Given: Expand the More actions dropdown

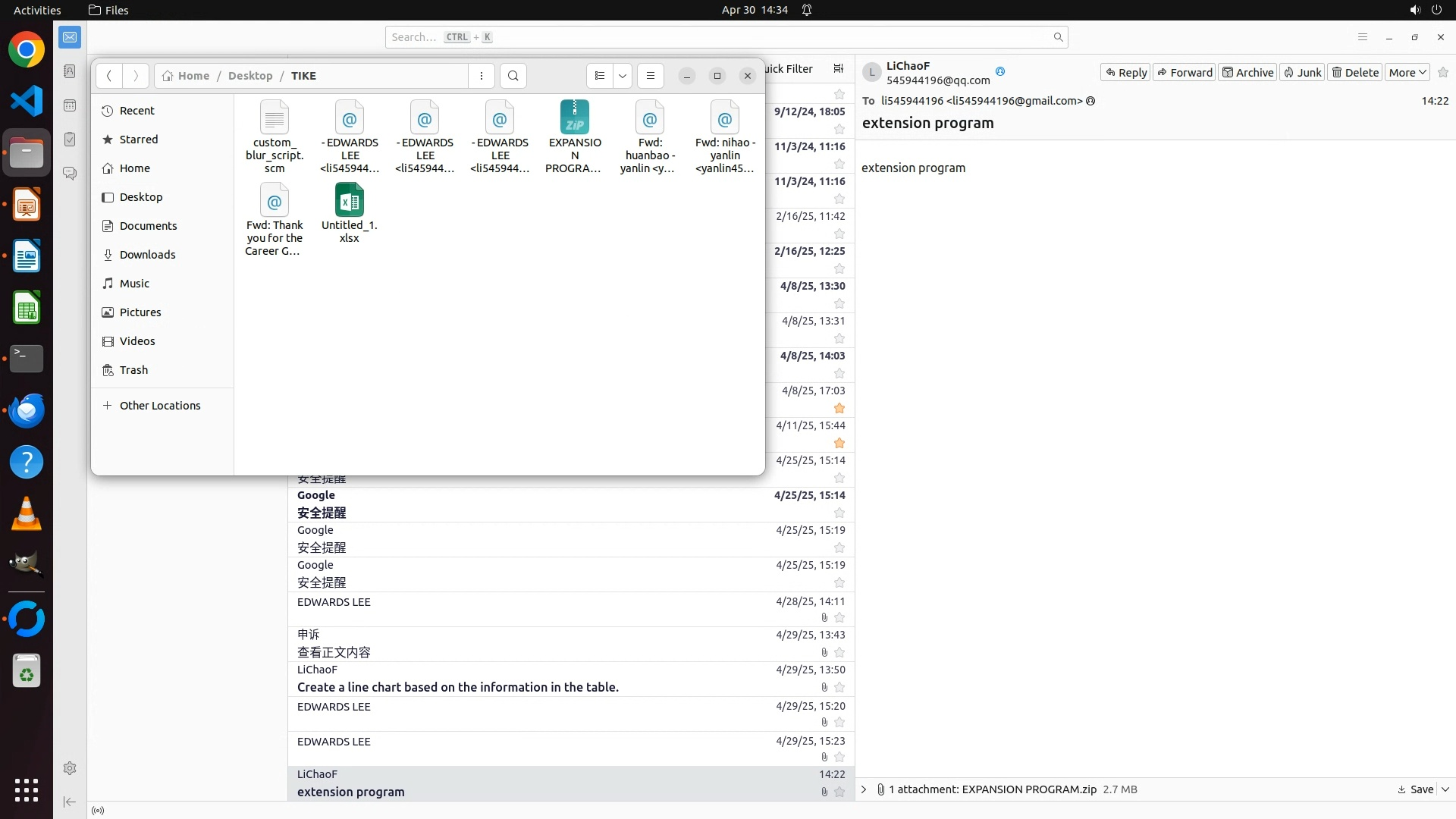Looking at the screenshot, I should tap(1407, 73).
